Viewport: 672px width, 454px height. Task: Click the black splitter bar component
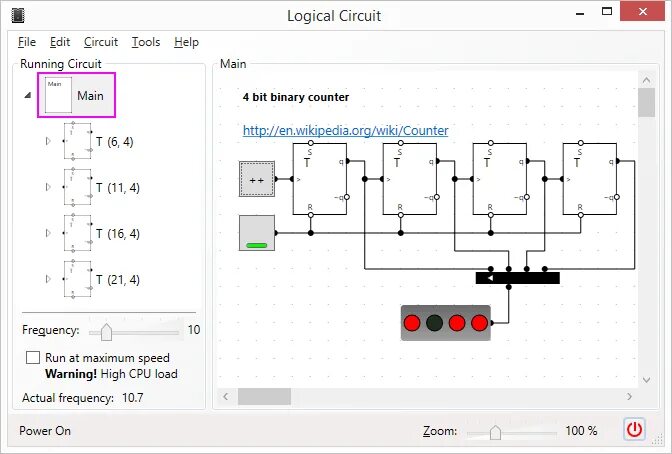[517, 278]
